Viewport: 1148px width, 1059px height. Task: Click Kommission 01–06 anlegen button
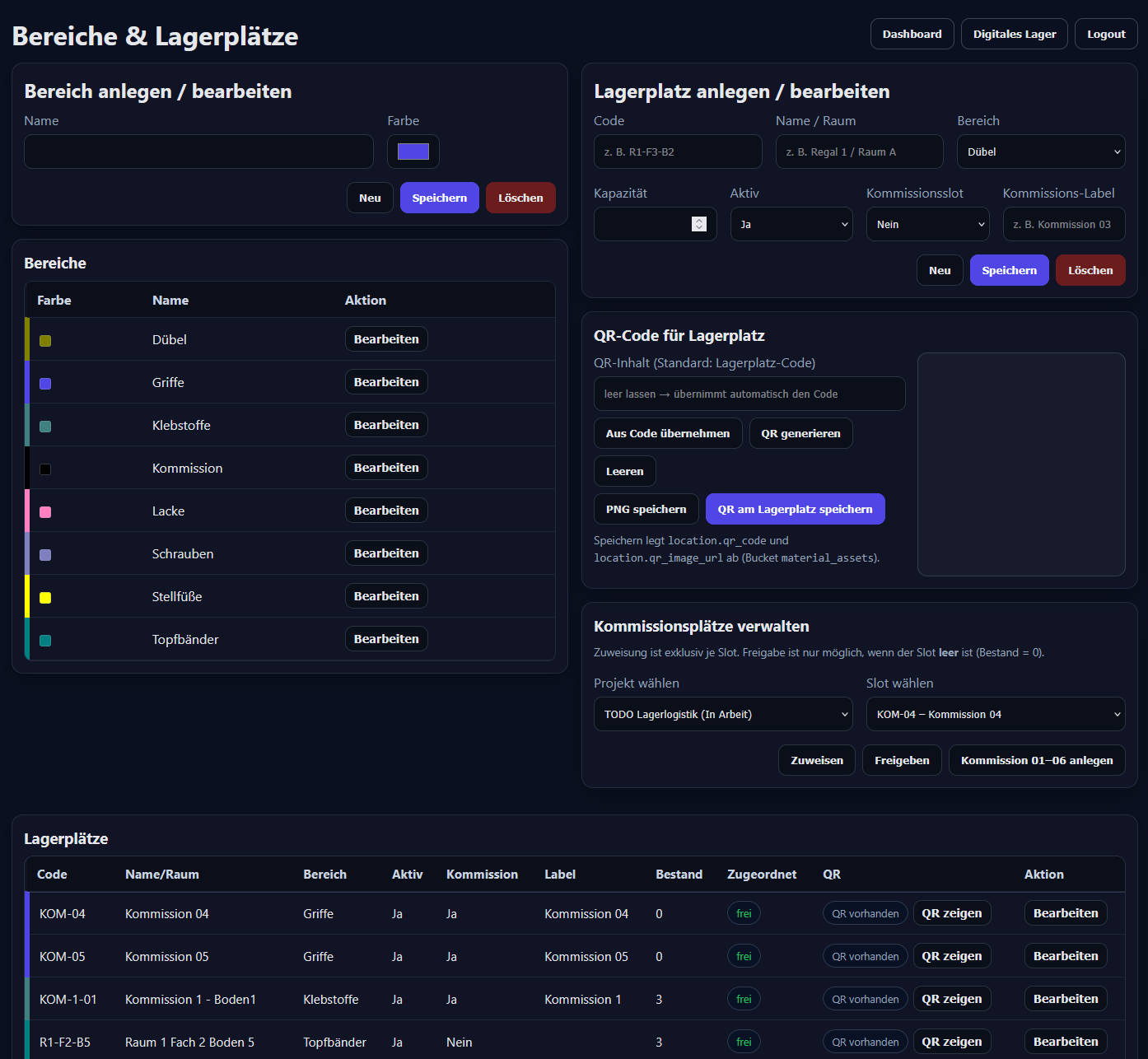coord(1036,760)
